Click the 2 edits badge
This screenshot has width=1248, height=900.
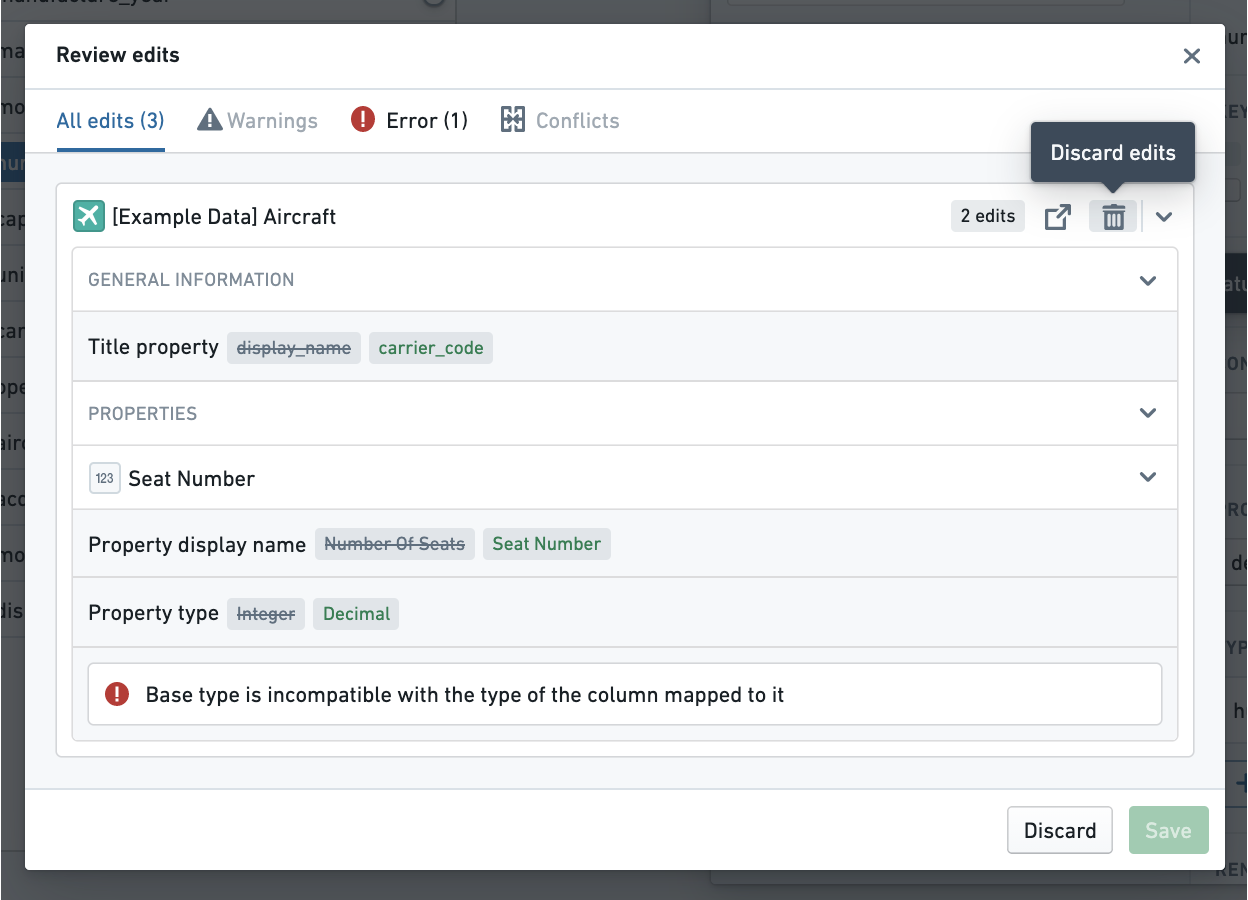click(988, 216)
